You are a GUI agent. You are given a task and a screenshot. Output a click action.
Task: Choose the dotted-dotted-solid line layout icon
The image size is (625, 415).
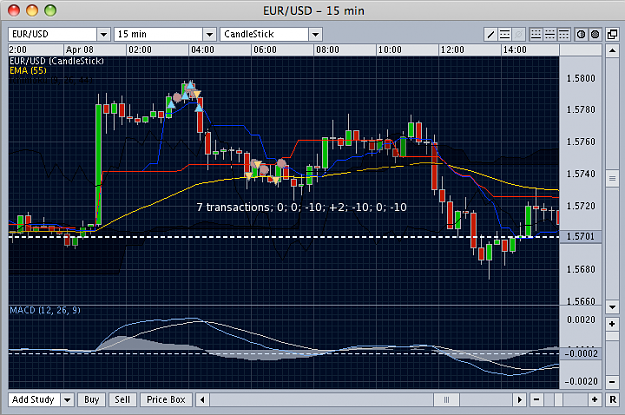pos(536,35)
